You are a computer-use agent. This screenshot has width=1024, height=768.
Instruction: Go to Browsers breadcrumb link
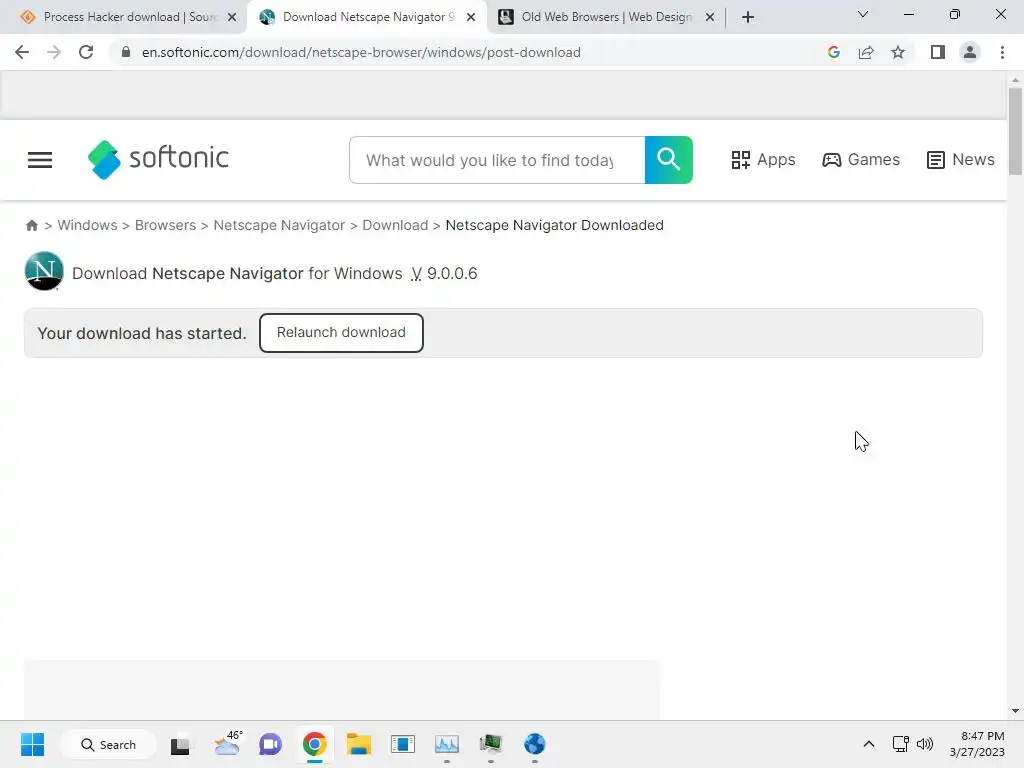pyautogui.click(x=165, y=225)
